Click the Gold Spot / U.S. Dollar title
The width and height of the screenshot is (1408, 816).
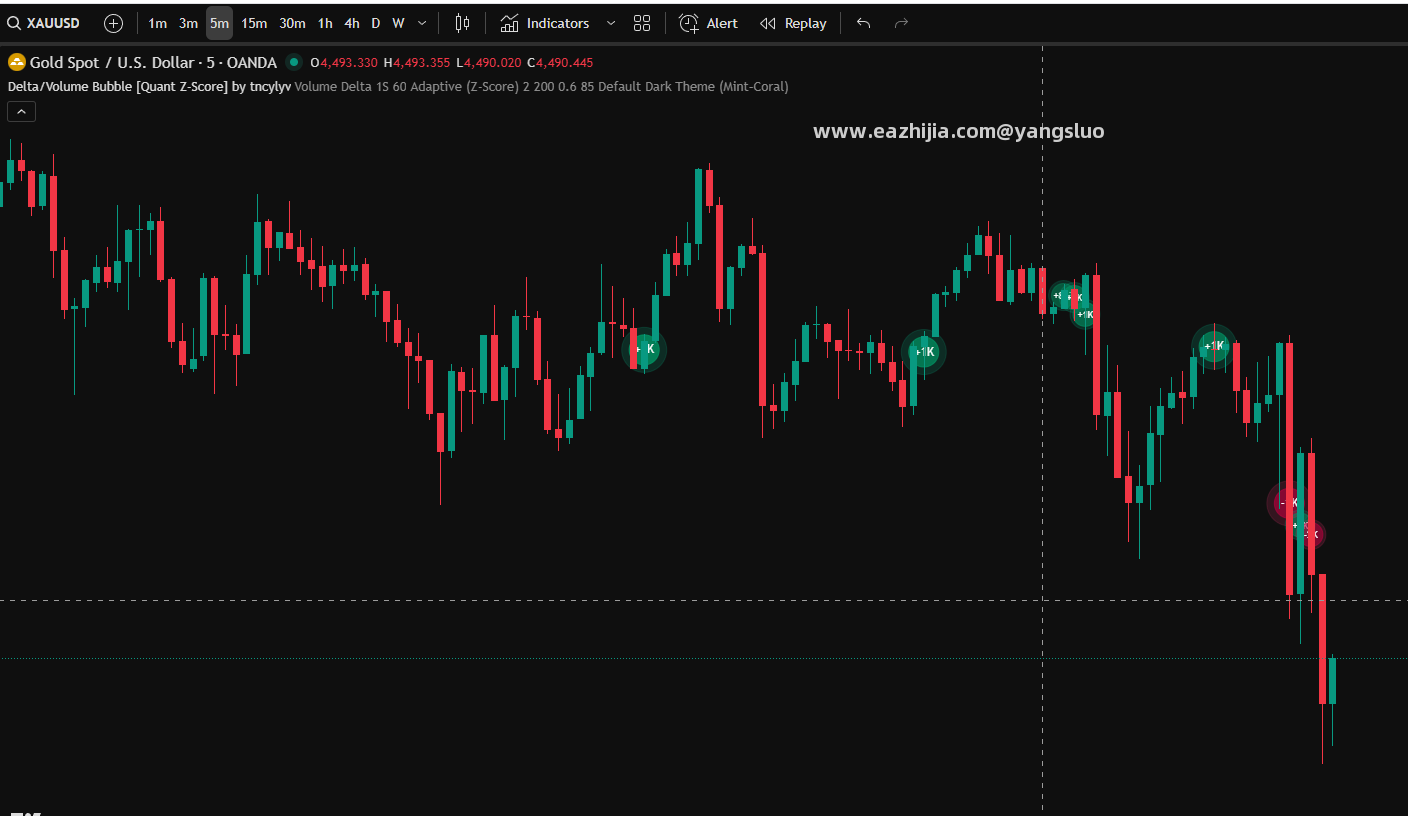[114, 62]
